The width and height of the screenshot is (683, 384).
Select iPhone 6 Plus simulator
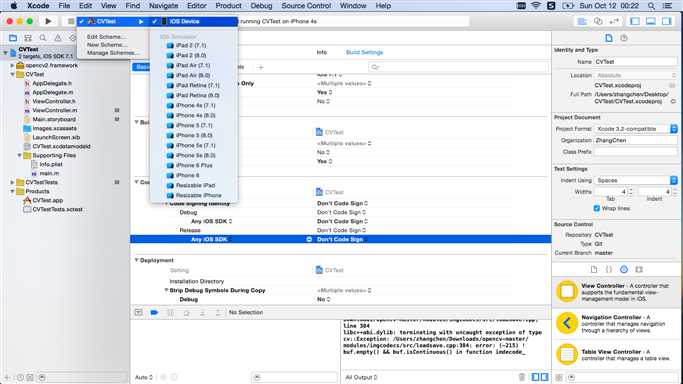(194, 165)
